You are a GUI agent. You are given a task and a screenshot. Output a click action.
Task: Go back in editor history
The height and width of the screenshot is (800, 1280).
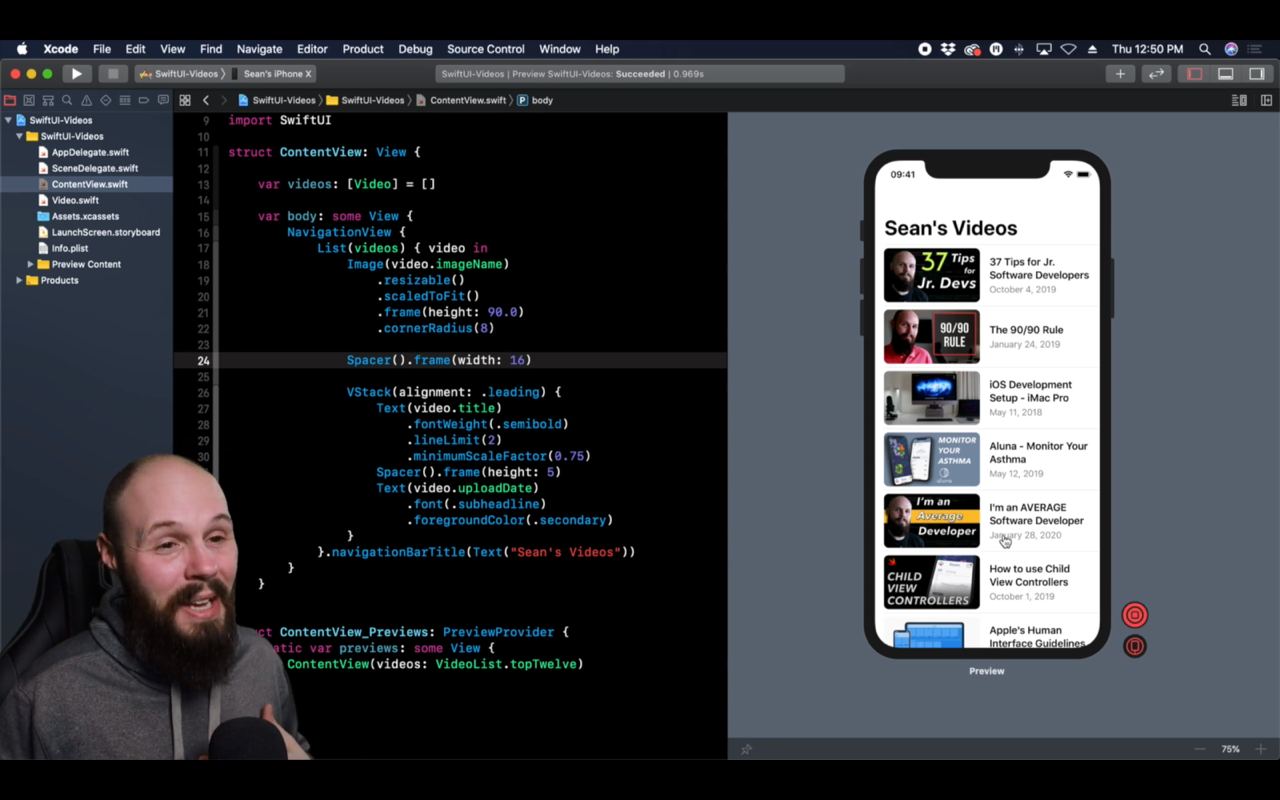point(206,100)
